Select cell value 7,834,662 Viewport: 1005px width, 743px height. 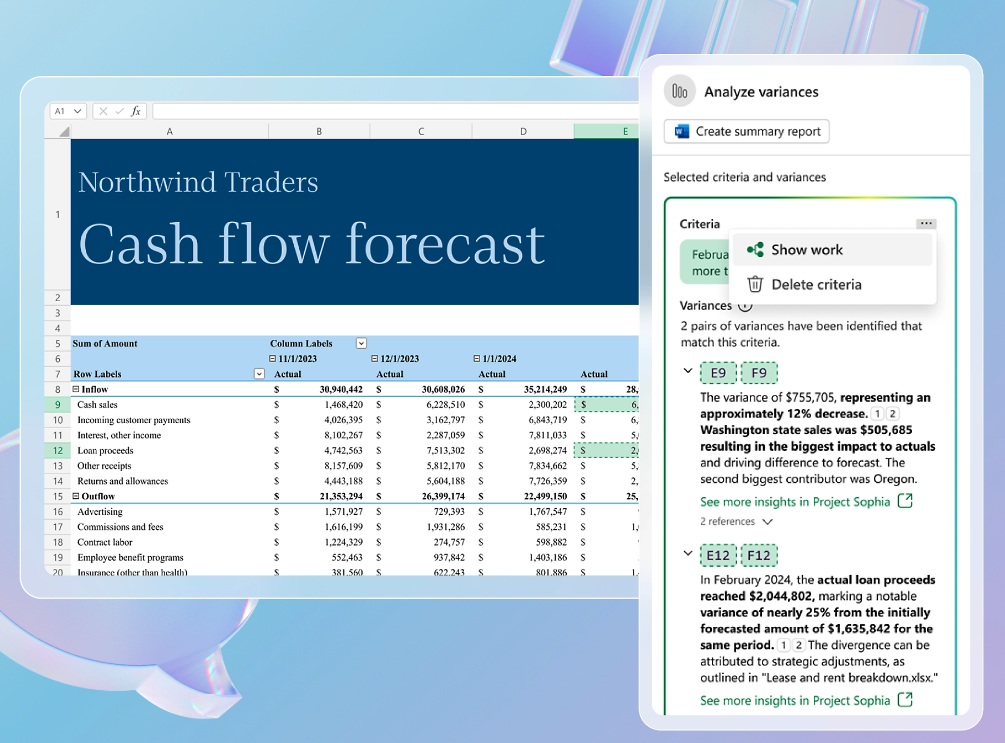(x=548, y=466)
